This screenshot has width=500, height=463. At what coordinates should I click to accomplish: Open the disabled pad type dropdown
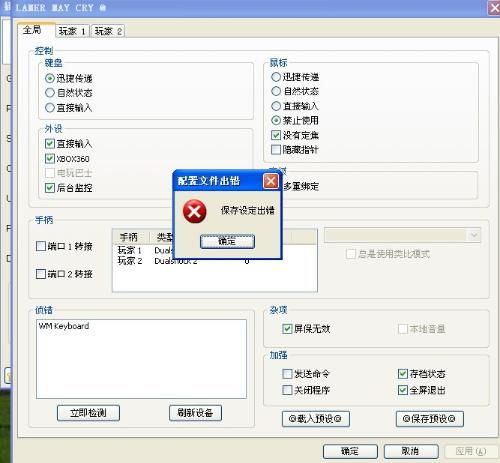coord(402,235)
